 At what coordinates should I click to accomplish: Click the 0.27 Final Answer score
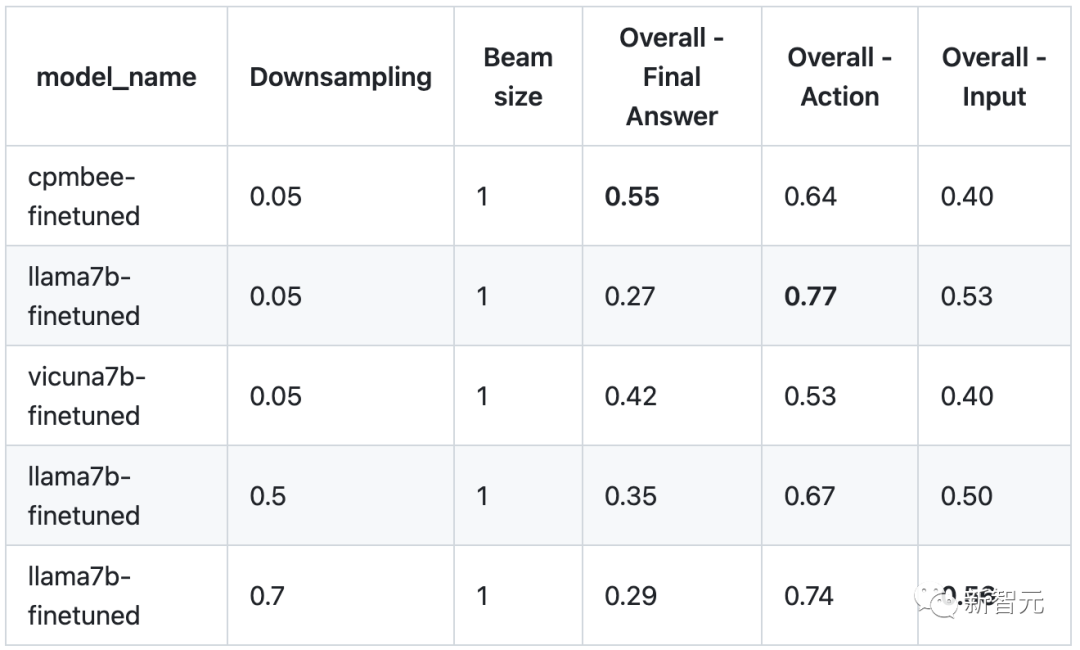631,297
